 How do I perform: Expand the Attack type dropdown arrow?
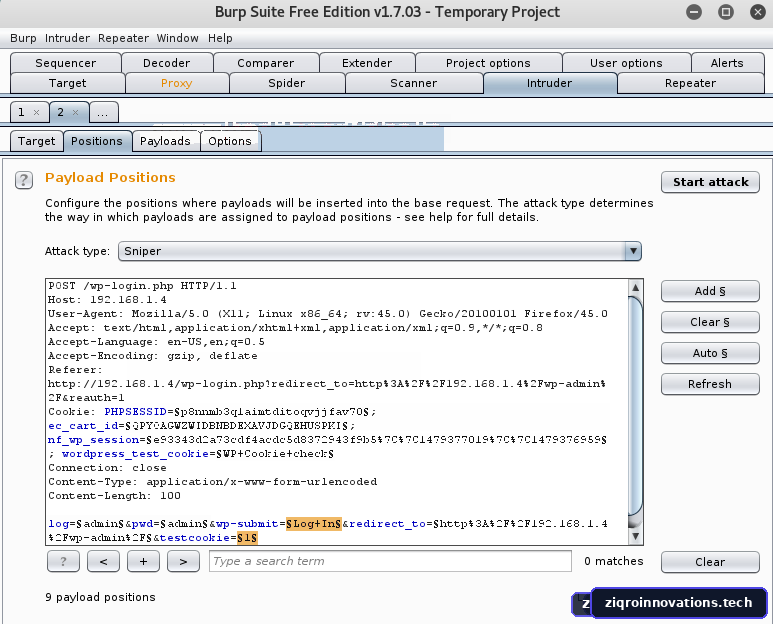(633, 251)
